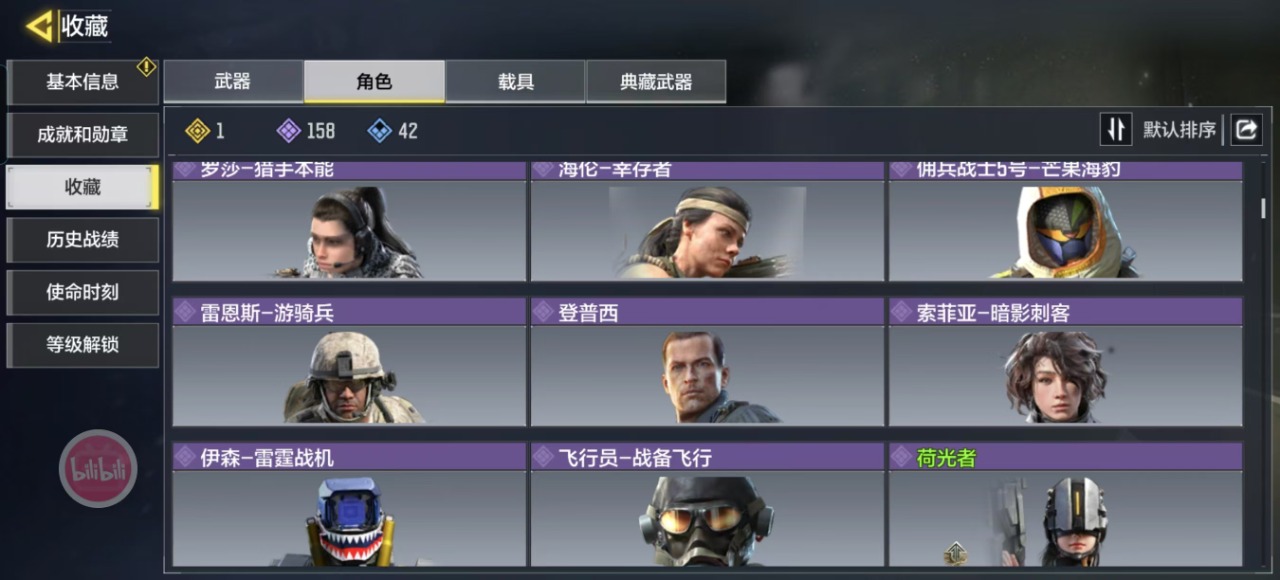Click the bilibili watermark logo
The height and width of the screenshot is (580, 1280).
tap(98, 468)
